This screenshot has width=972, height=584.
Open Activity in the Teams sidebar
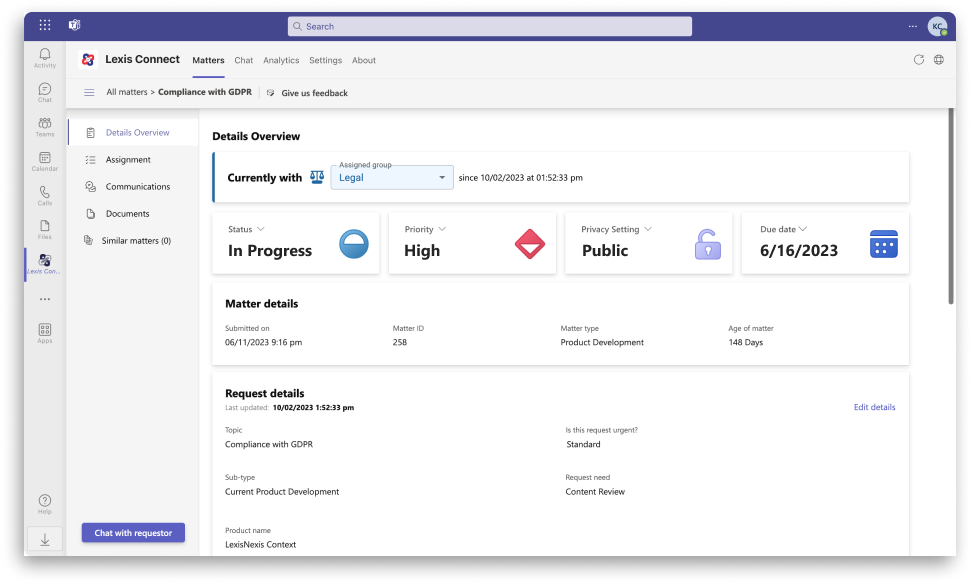[x=45, y=58]
